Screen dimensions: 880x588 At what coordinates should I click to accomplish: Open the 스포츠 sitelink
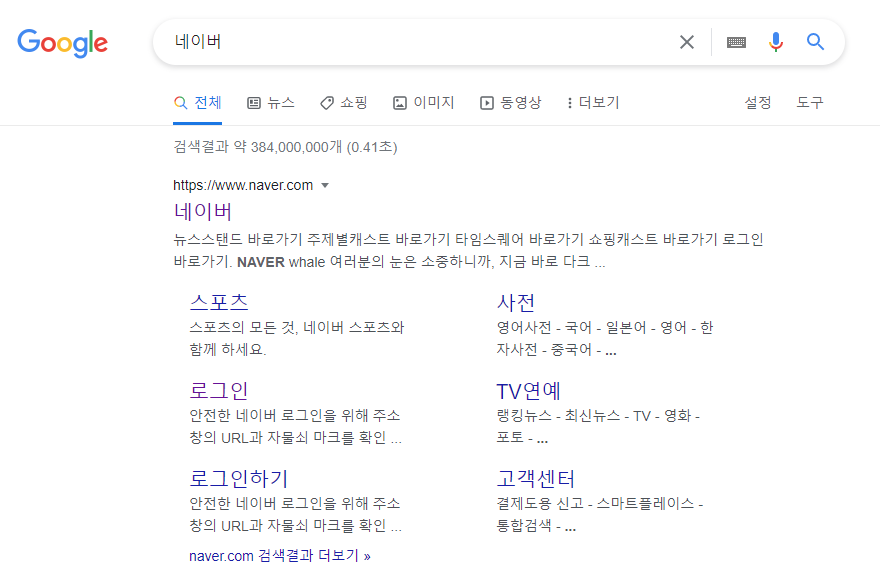point(219,302)
